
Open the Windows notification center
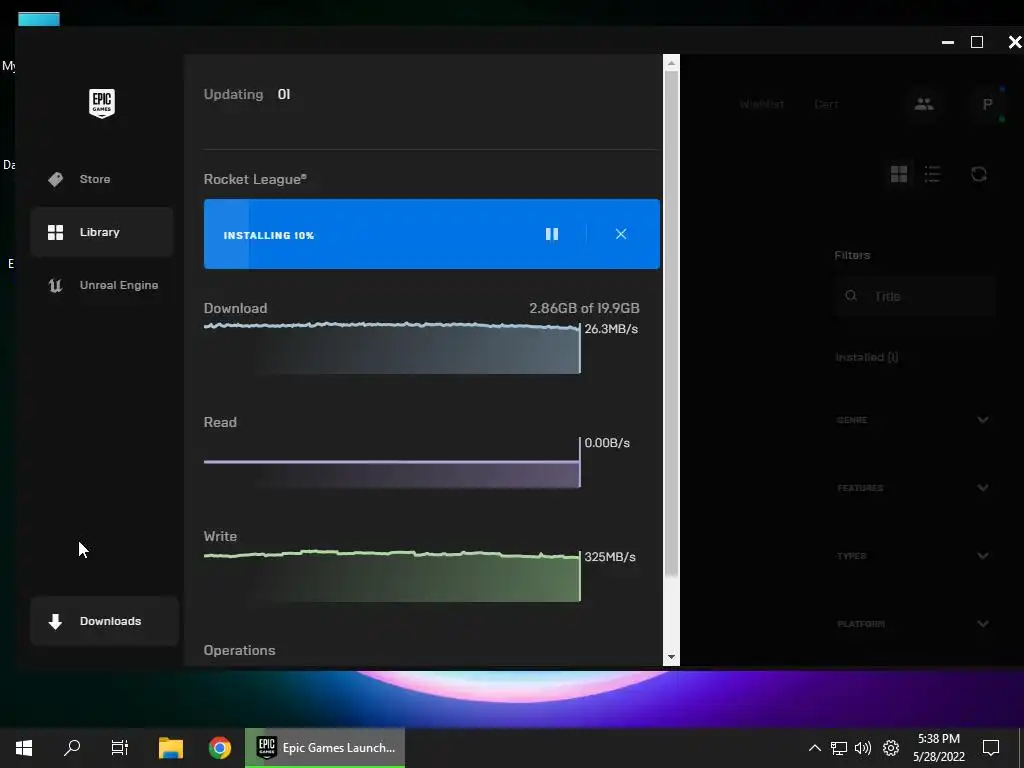(x=991, y=748)
